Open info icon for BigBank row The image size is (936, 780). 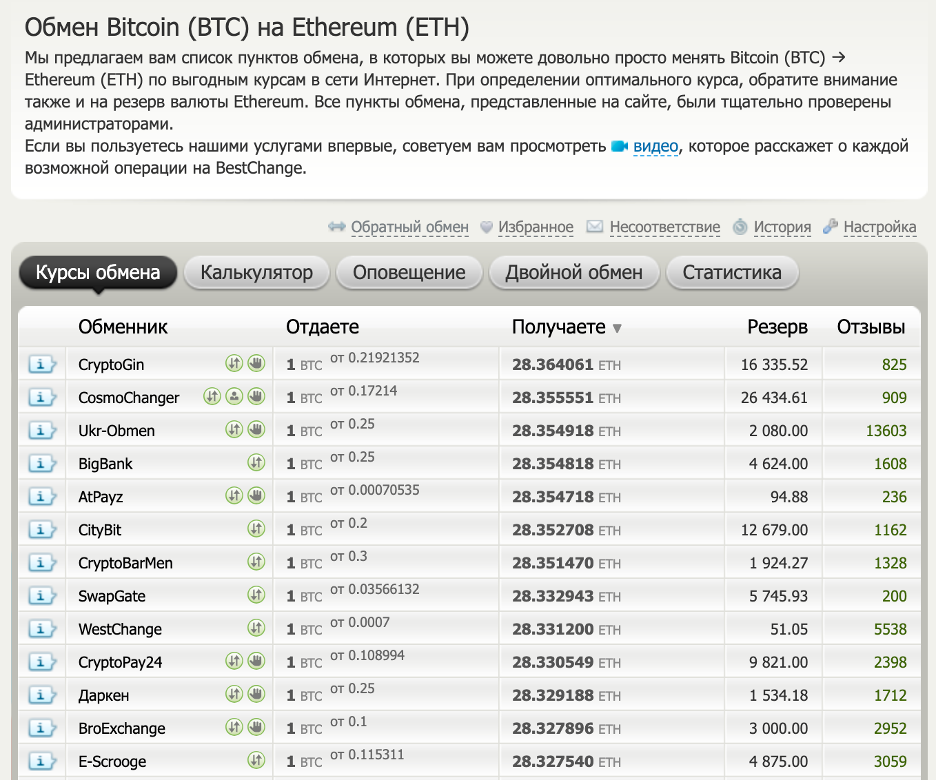click(x=42, y=464)
